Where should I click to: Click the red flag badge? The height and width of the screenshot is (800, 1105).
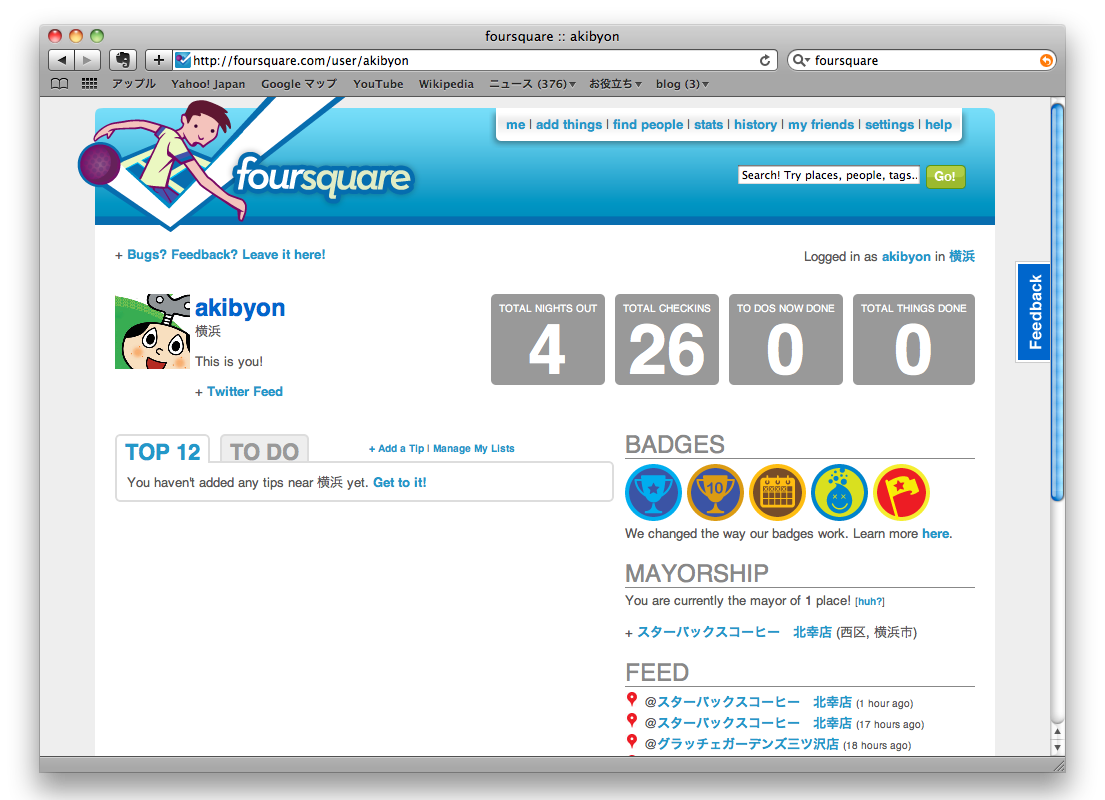pyautogui.click(x=901, y=492)
